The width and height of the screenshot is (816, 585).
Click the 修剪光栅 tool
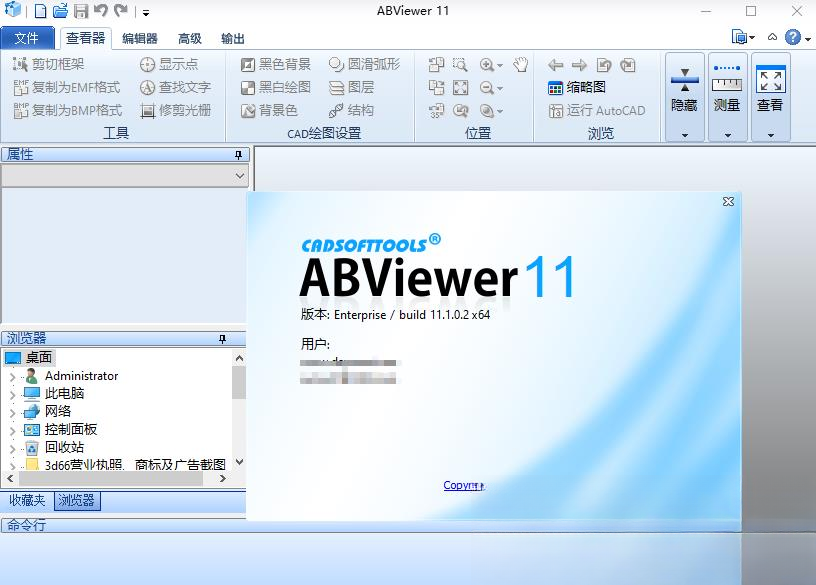point(175,110)
